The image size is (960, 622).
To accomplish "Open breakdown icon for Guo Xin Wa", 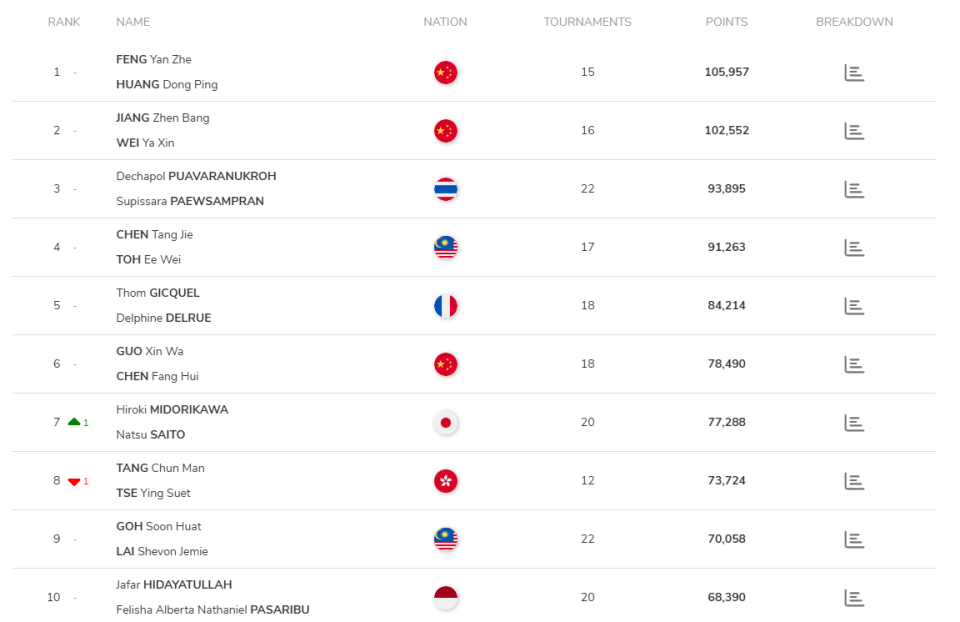I will point(854,364).
